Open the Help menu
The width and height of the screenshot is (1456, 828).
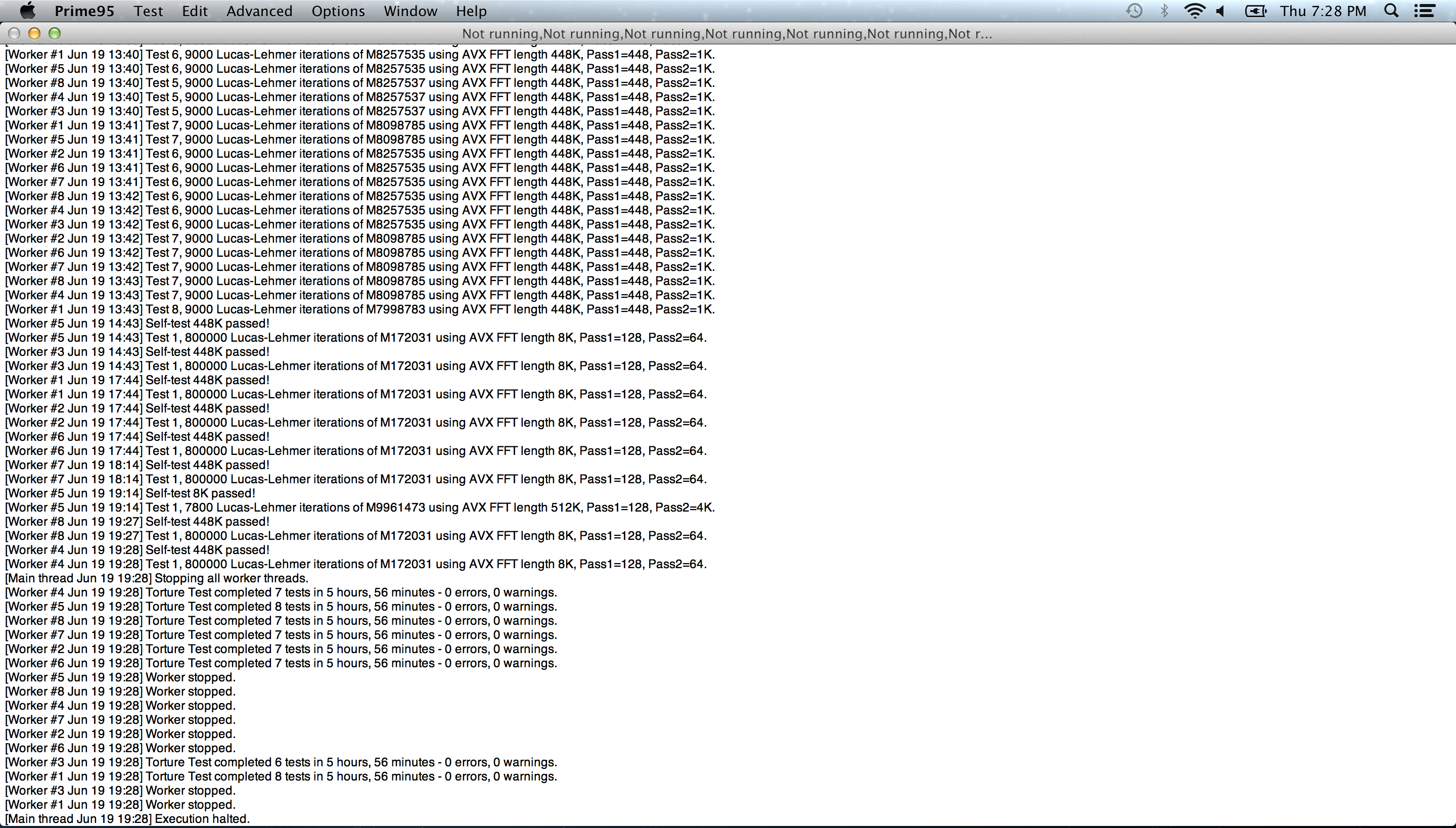tap(471, 11)
